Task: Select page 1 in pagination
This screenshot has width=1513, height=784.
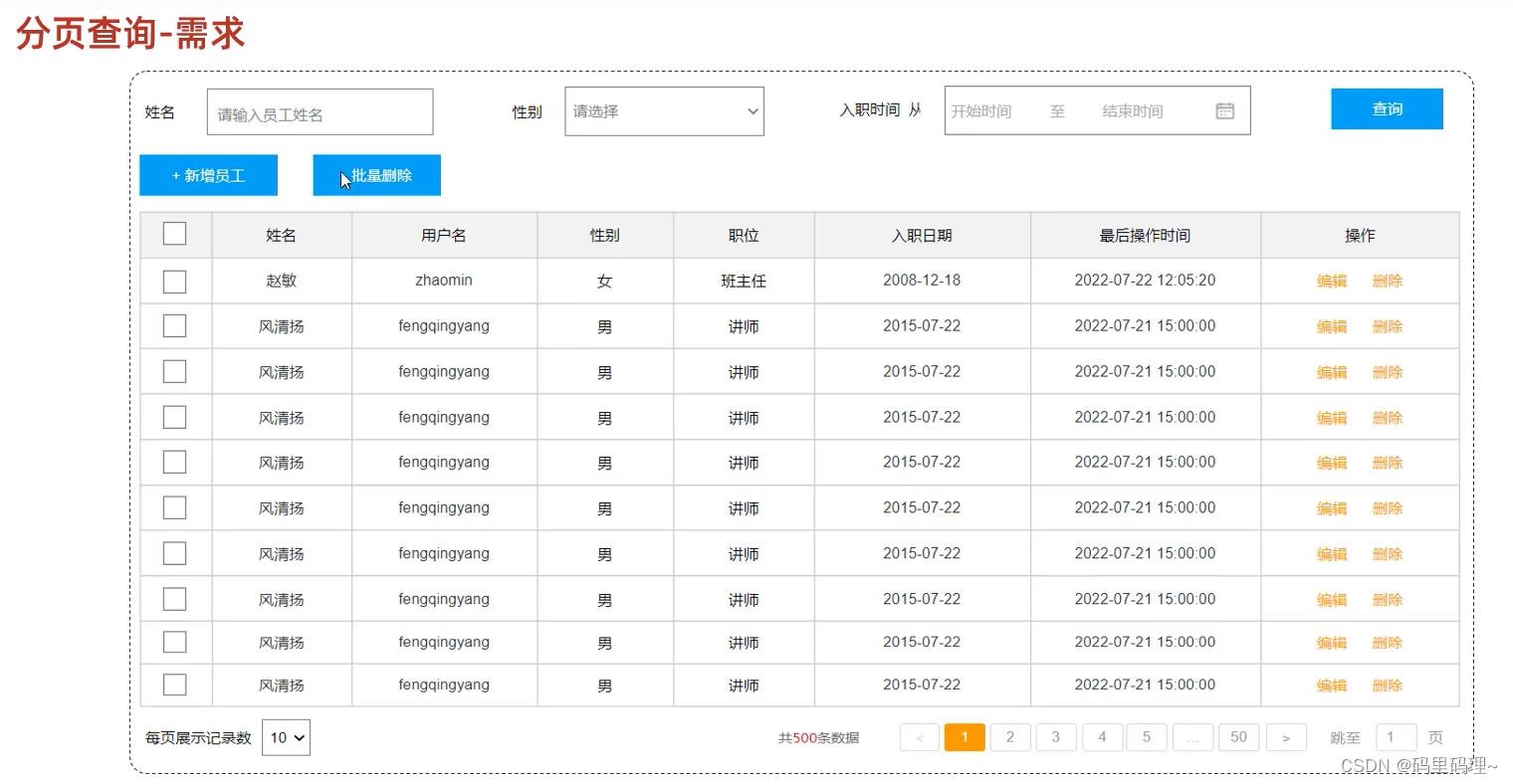Action: click(965, 737)
